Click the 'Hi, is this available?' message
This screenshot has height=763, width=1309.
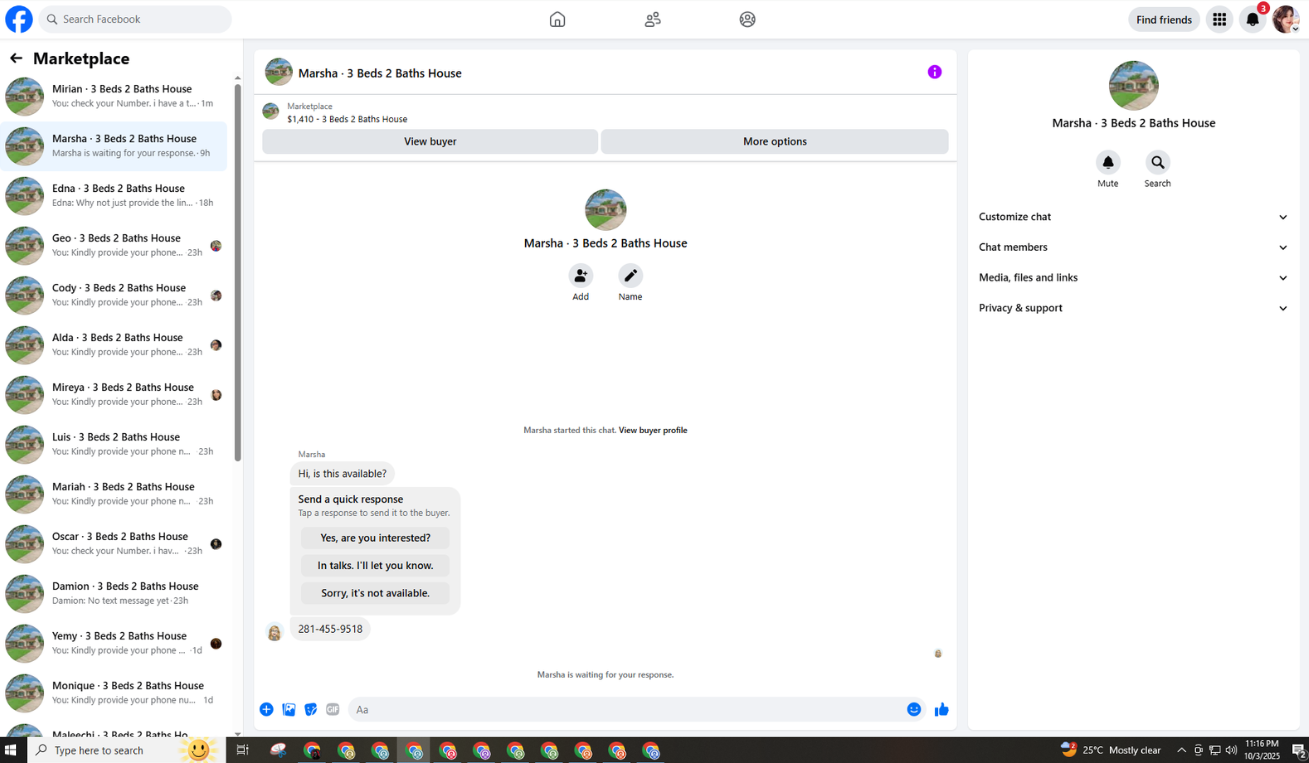(x=342, y=473)
